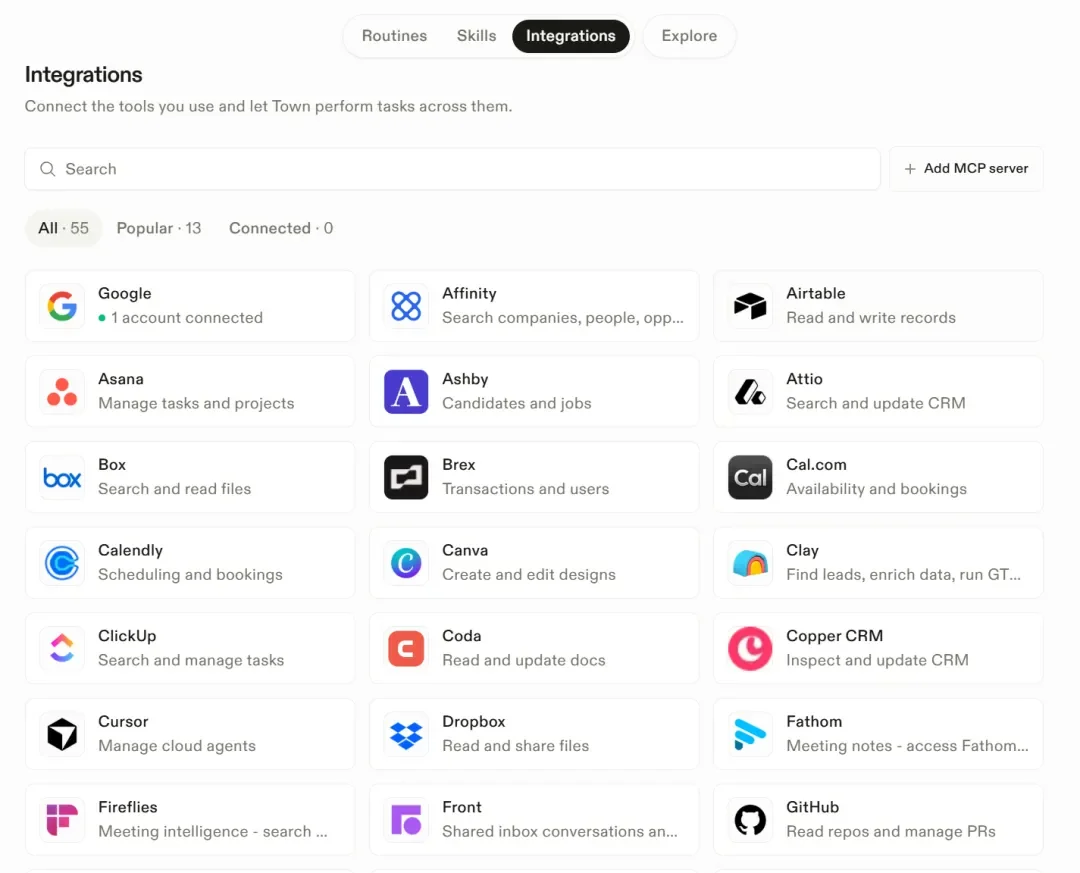Select the Asana three-dots icon

click(62, 391)
